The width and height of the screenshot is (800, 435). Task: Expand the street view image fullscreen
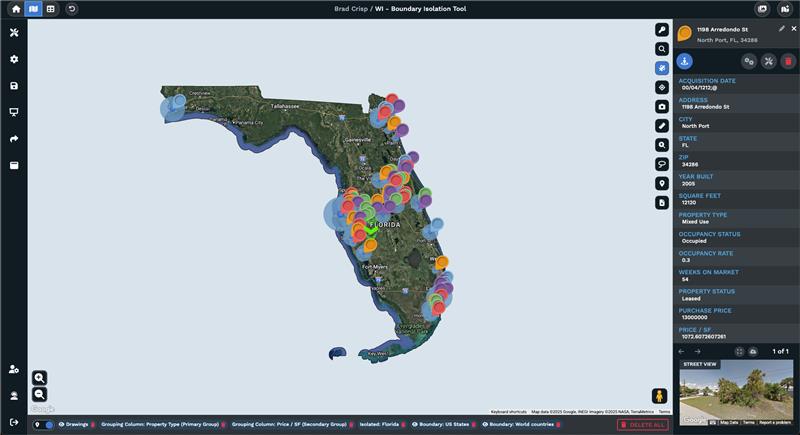[x=740, y=351]
